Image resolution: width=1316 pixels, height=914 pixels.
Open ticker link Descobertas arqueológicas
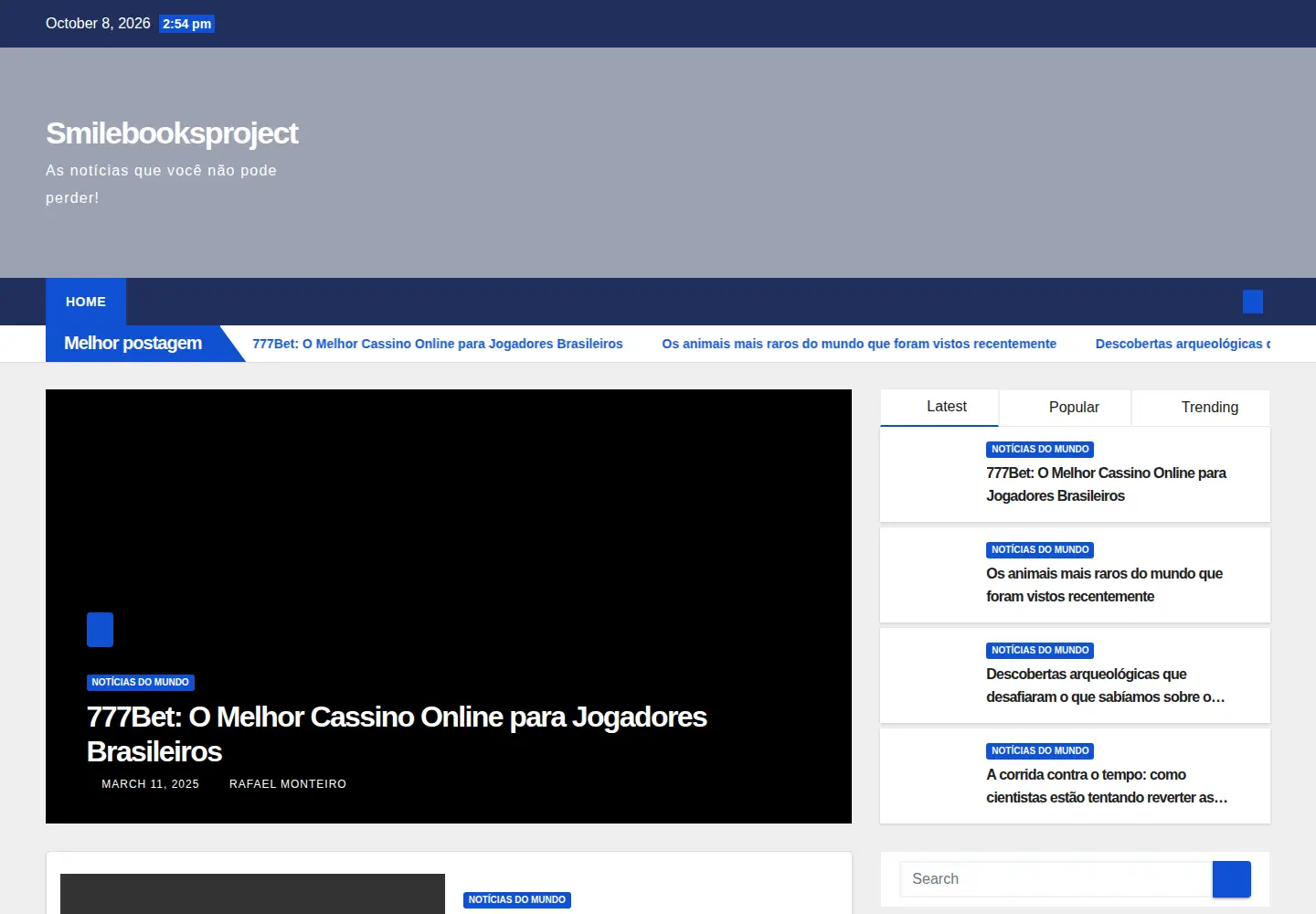click(1183, 344)
